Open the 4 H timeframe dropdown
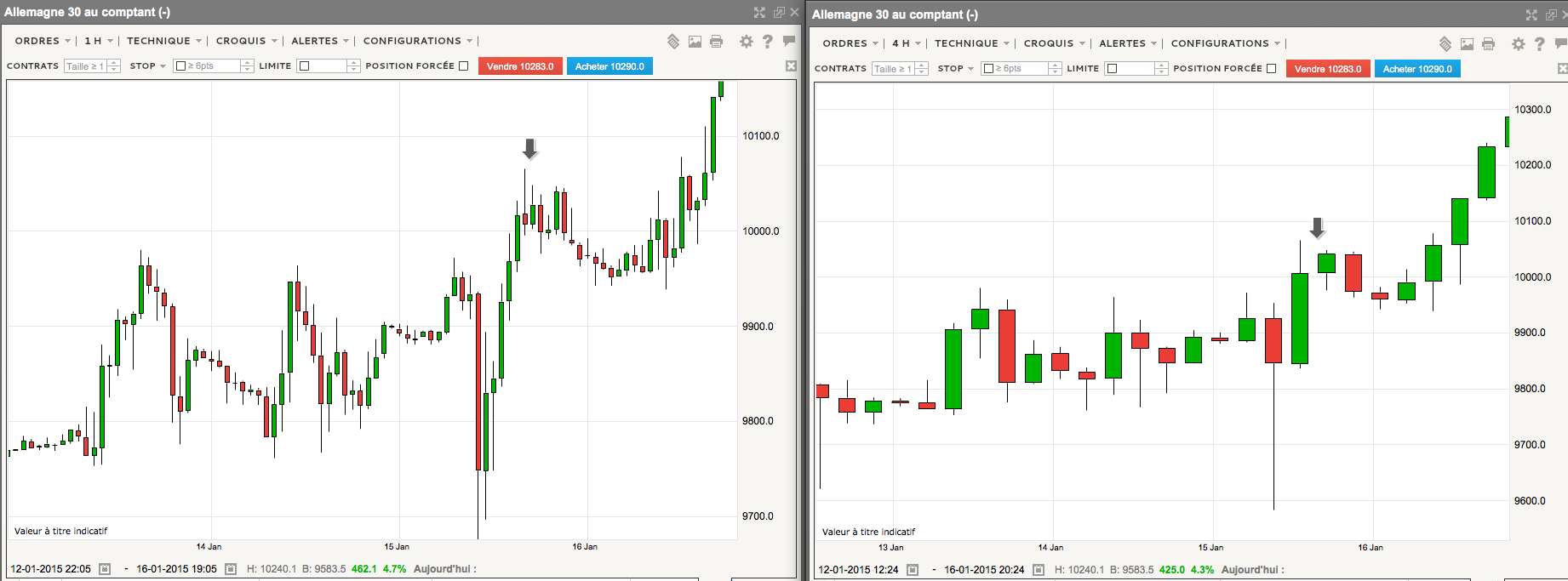The height and width of the screenshot is (581, 1568). pyautogui.click(x=906, y=43)
